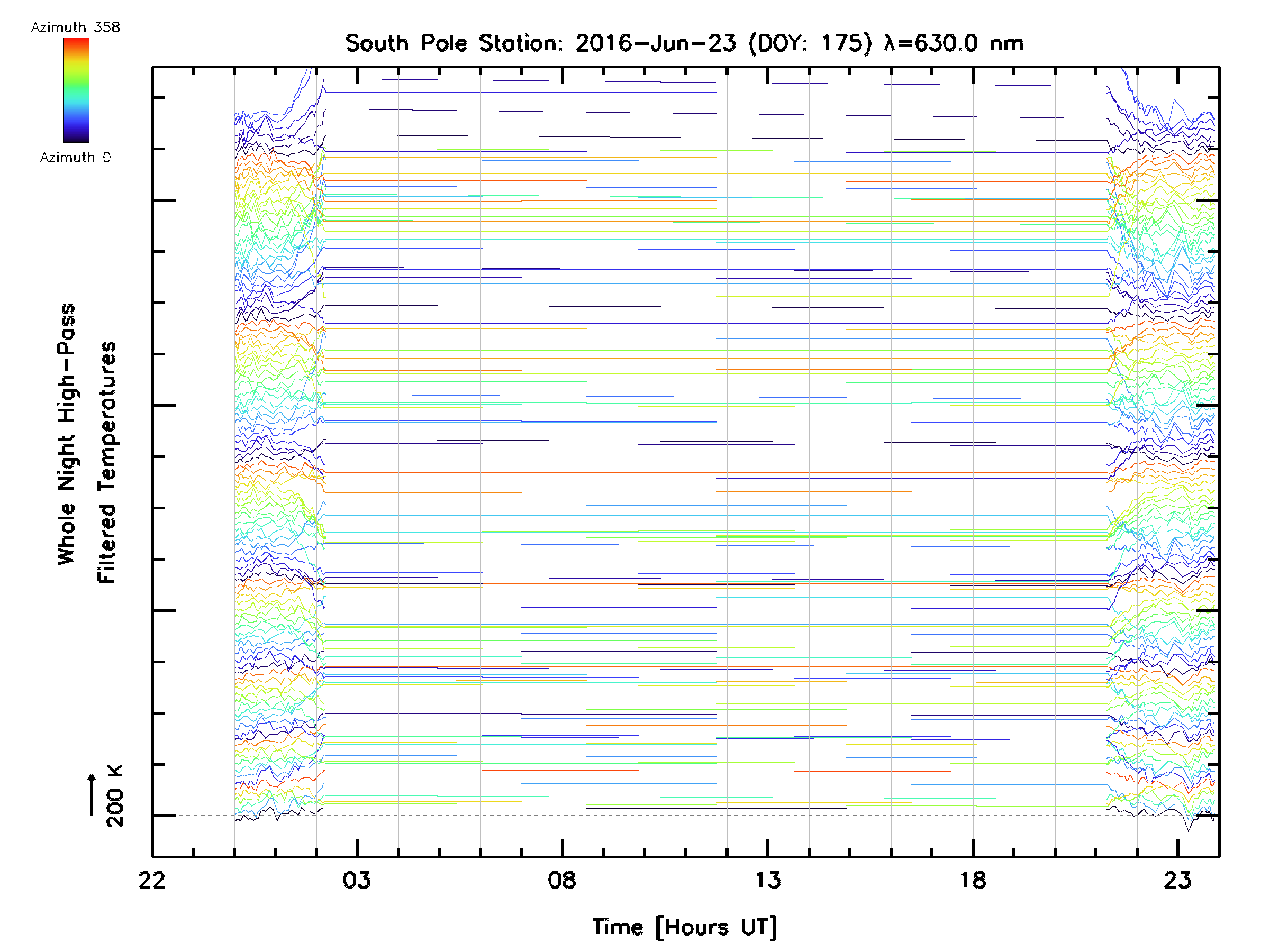This screenshot has height=952, width=1270.
Task: Click the empty white region left of the data
Action: coord(214,459)
